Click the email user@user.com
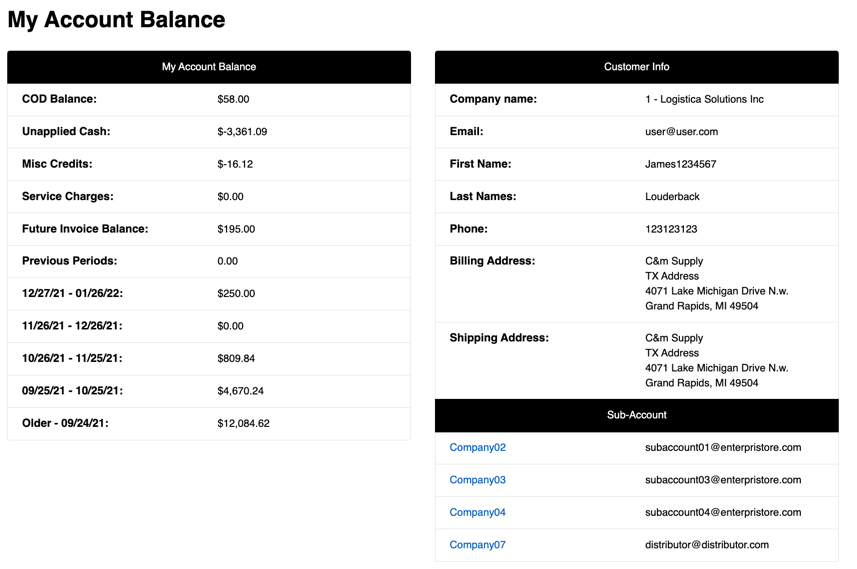The width and height of the screenshot is (857, 569). (x=682, y=131)
